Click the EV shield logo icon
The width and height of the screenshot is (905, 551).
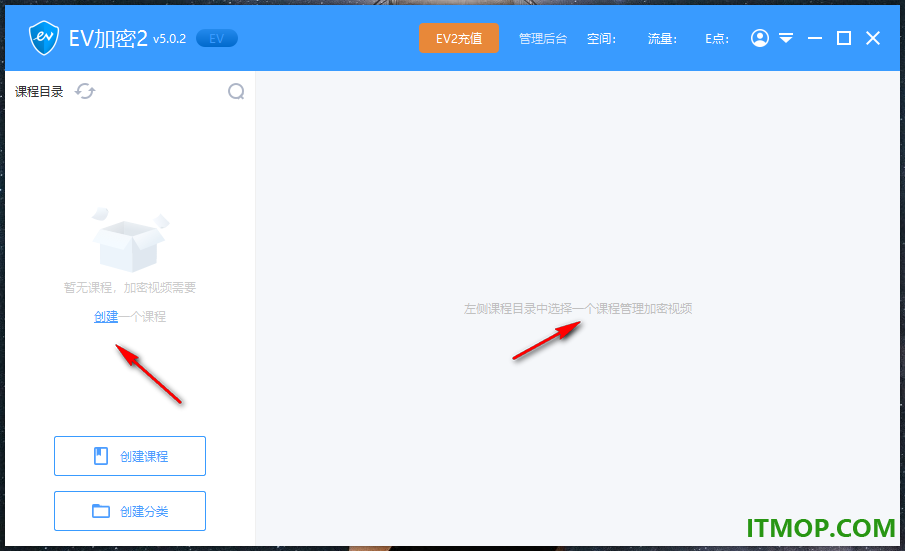(x=44, y=38)
